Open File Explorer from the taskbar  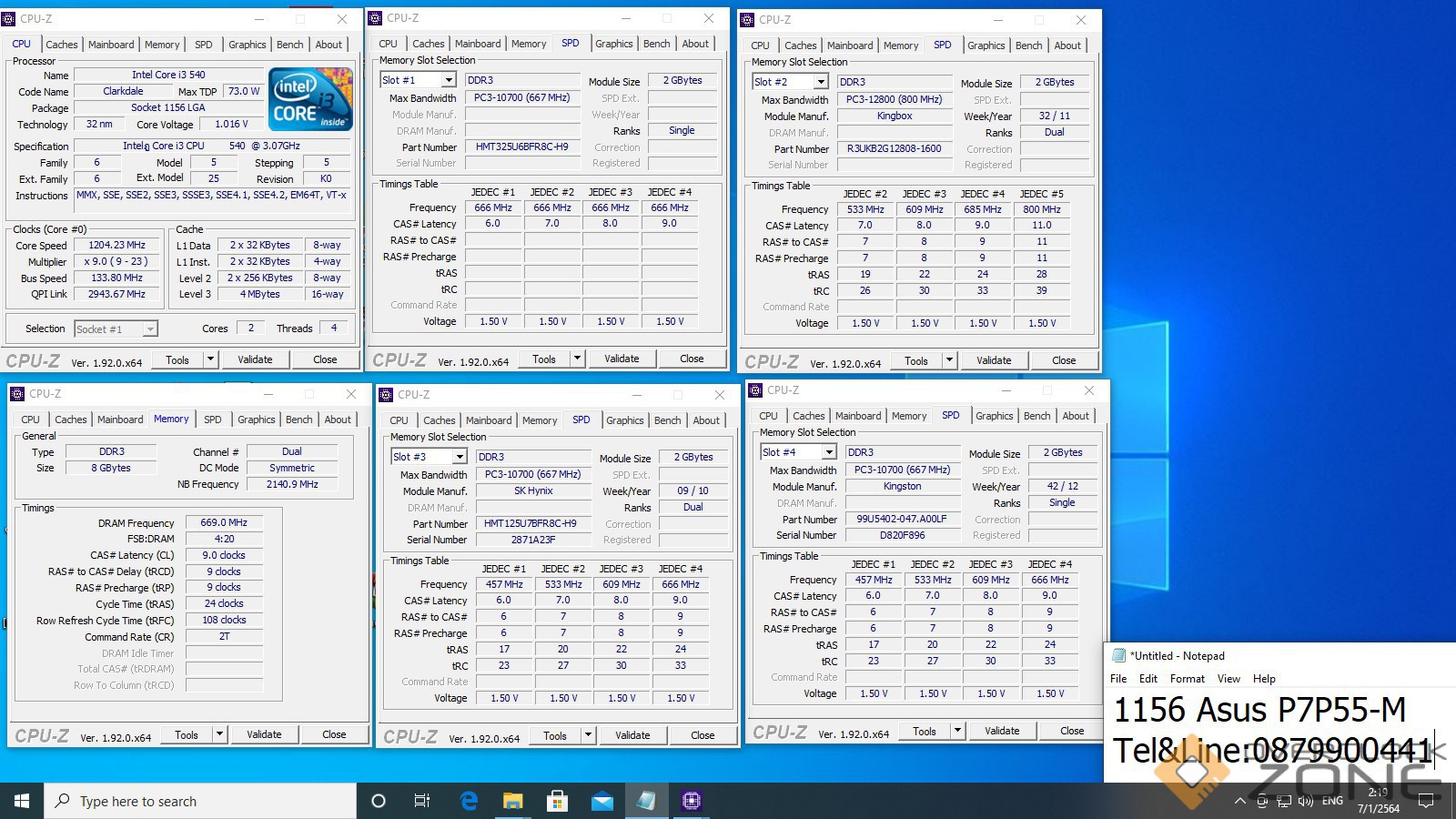tap(513, 801)
